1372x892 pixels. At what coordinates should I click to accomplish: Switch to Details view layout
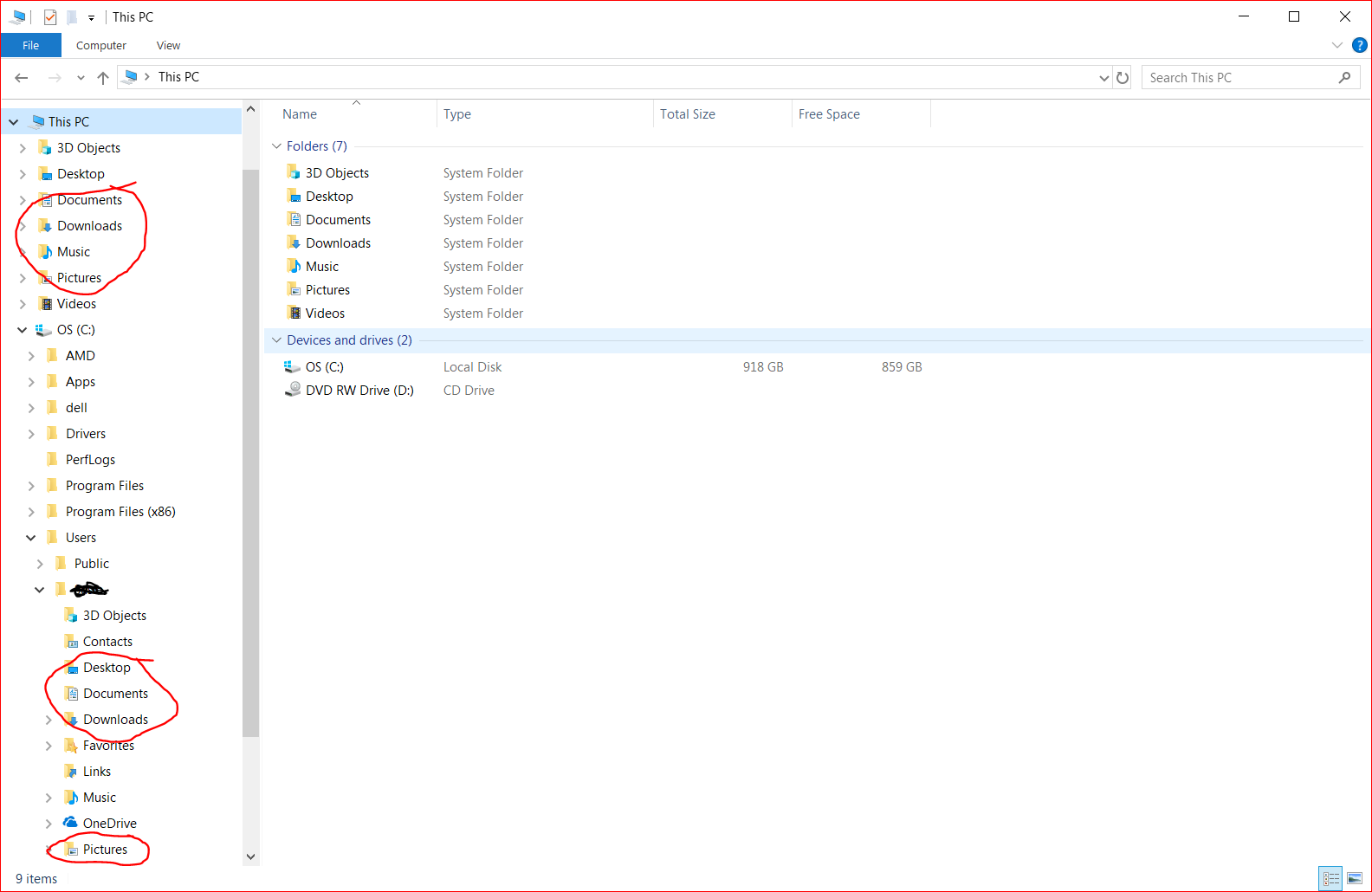click(1331, 879)
